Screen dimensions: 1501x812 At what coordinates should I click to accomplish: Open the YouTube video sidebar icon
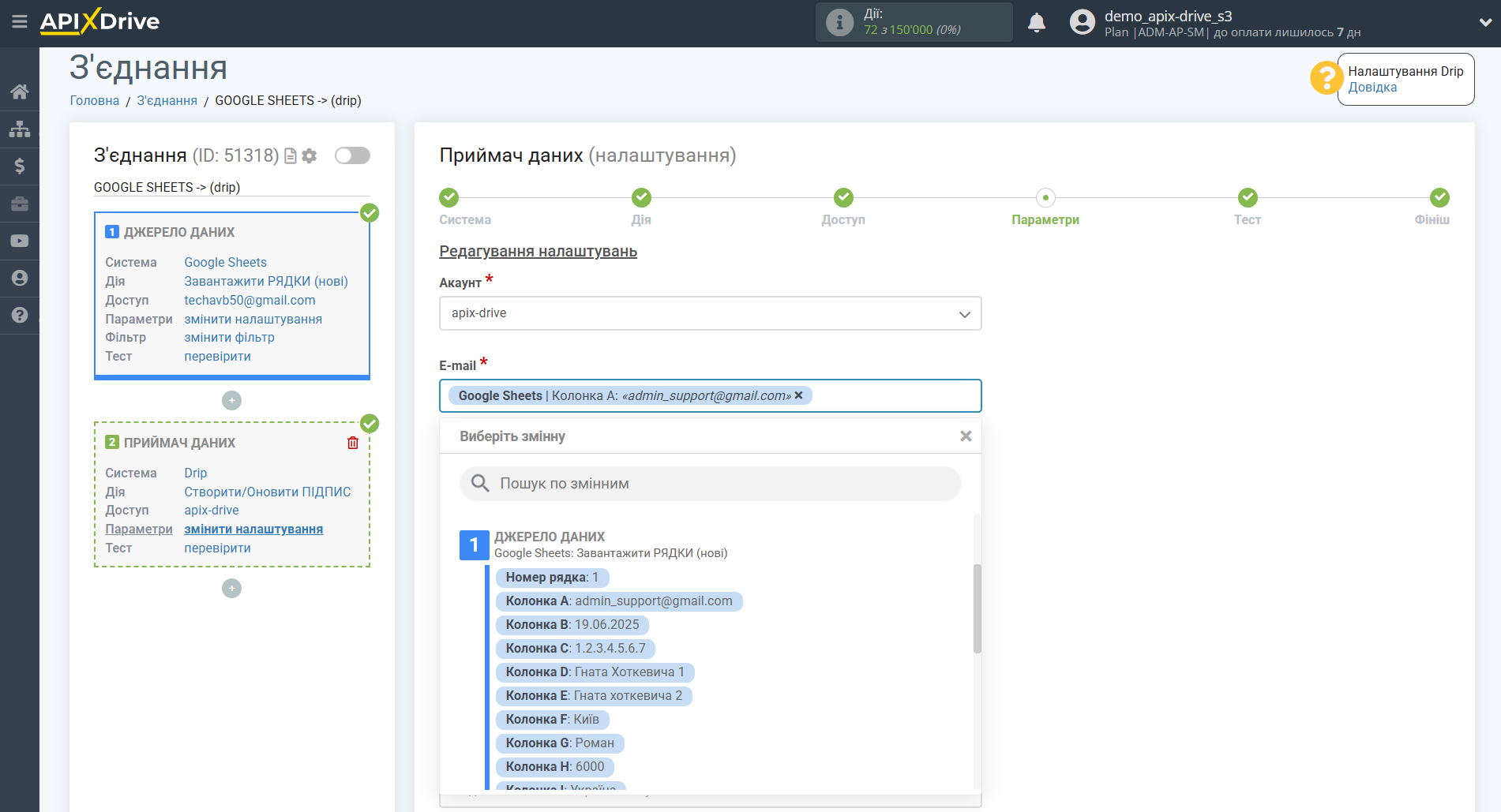[x=20, y=241]
